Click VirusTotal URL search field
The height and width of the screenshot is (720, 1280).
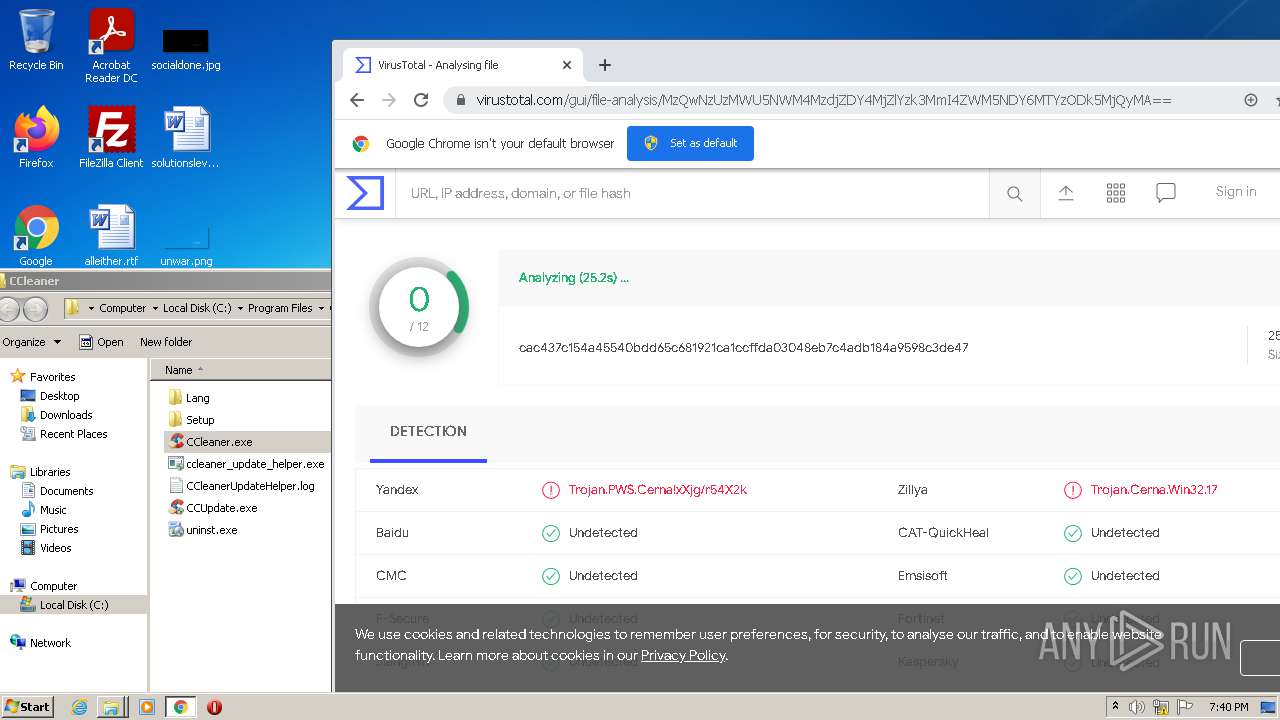(x=693, y=193)
